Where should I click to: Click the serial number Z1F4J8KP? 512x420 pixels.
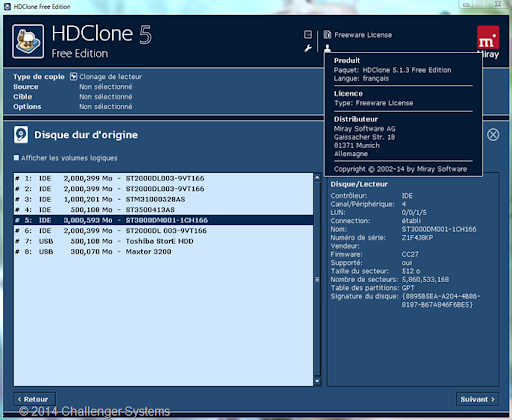point(417,238)
